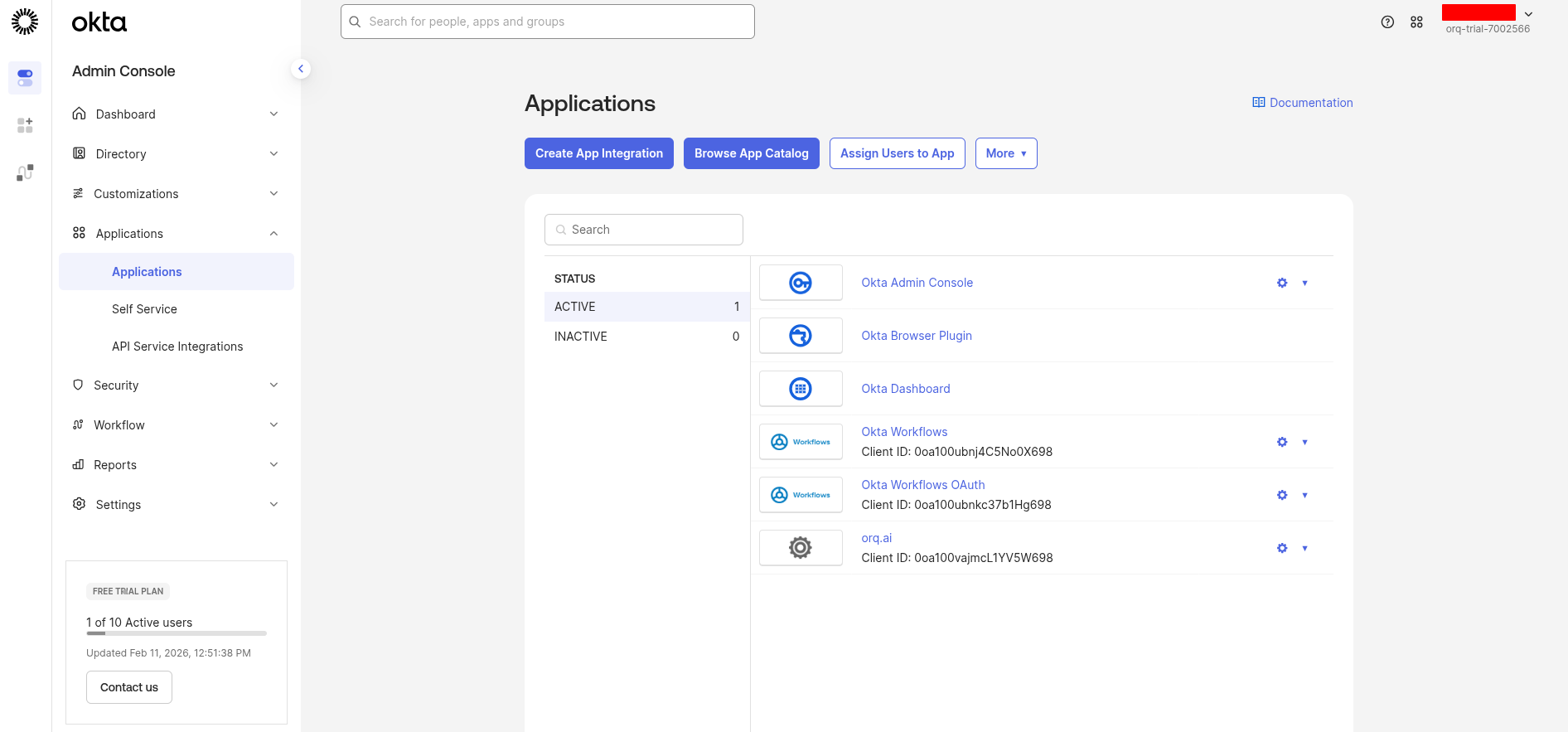Open dropdown arrow for Okta Workflows row

click(x=1304, y=442)
